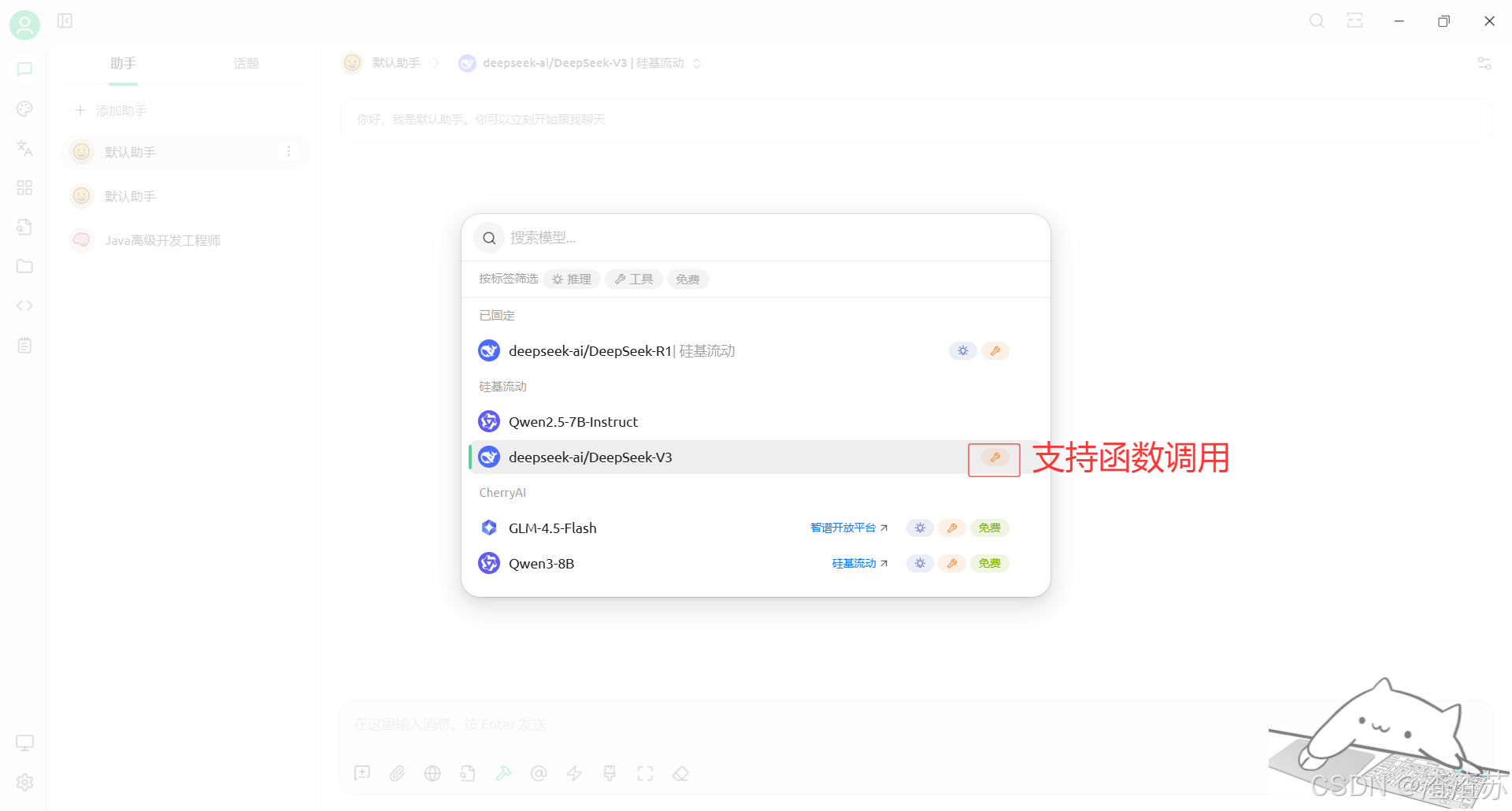Select the second 默认助手 assistant
The image size is (1512, 811).
coord(186,196)
